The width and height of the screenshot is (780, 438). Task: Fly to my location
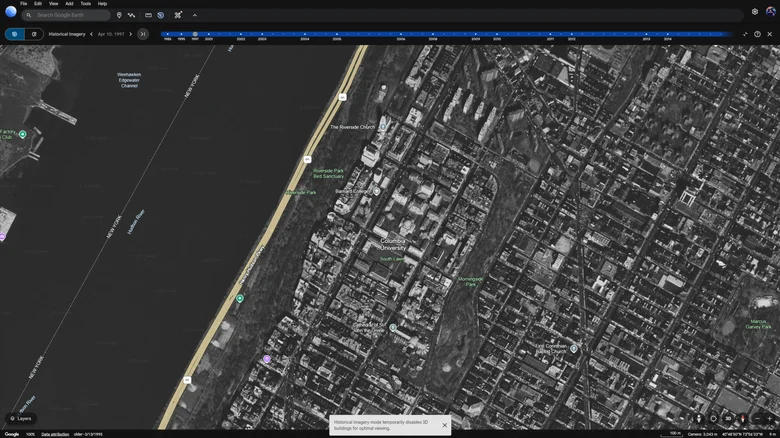tap(713, 419)
